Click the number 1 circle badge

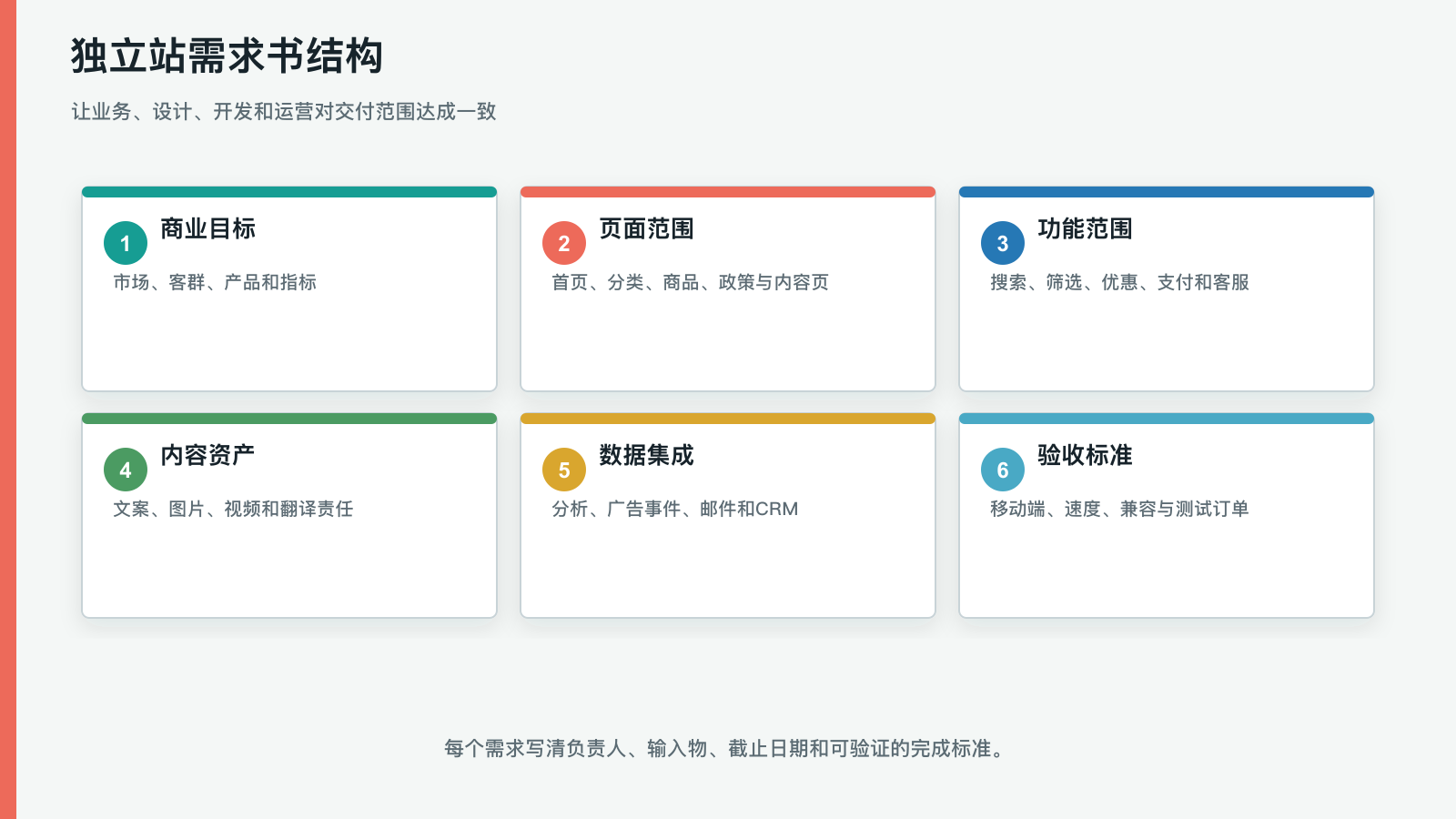click(x=126, y=243)
